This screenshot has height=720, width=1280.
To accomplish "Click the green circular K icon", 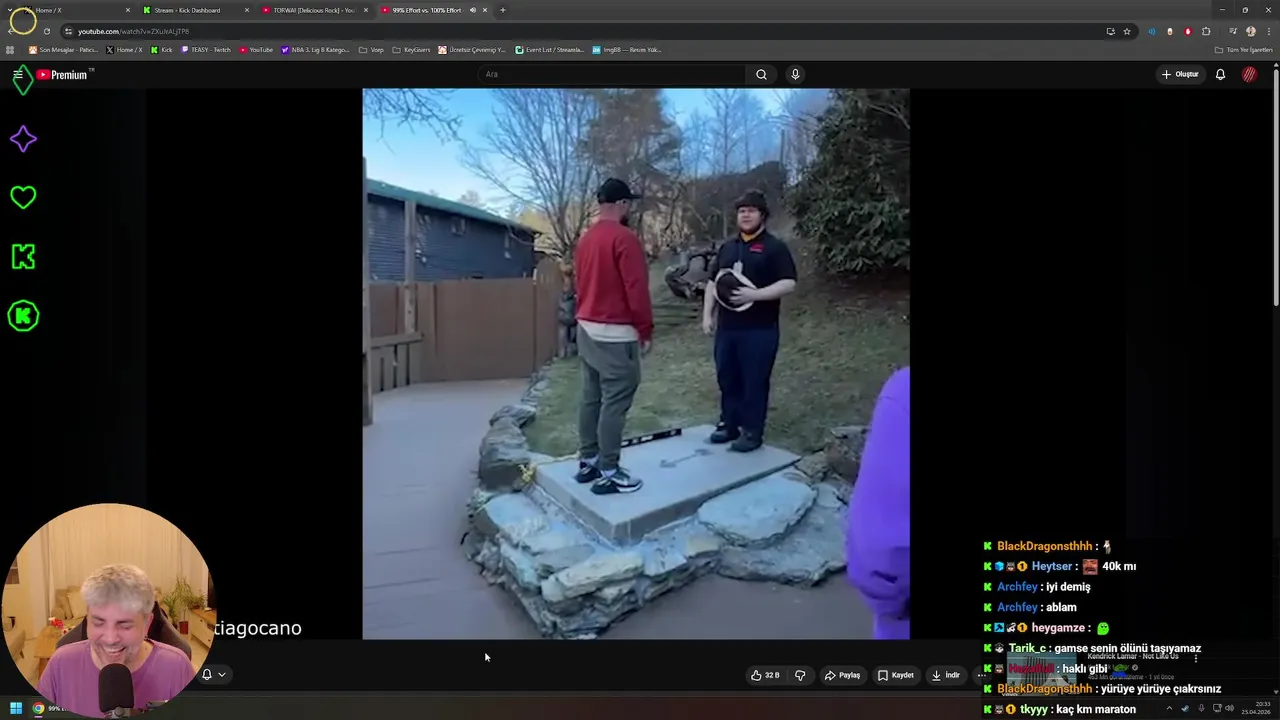I will [x=23, y=316].
